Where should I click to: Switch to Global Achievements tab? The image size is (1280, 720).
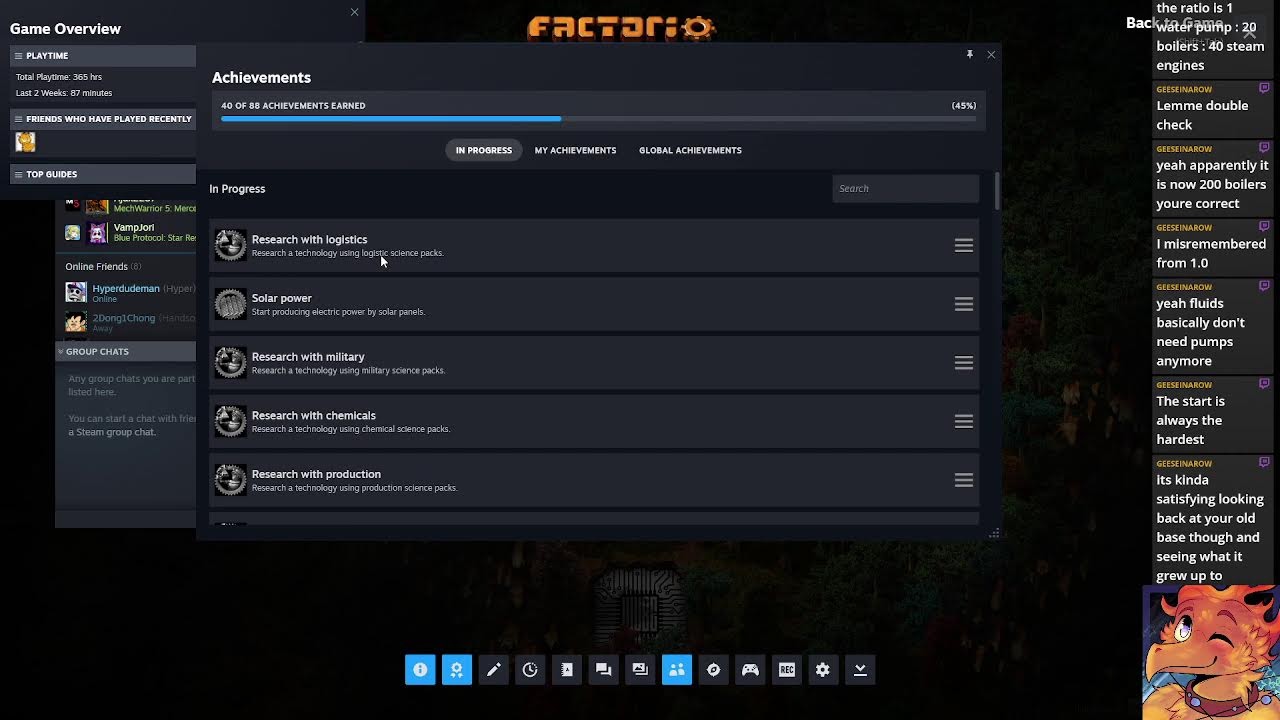pyautogui.click(x=690, y=150)
